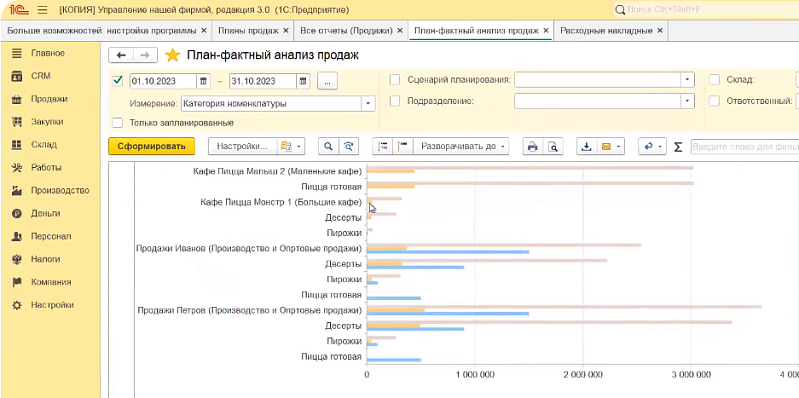
Task: Click the period selection ellipsis button
Action: pyautogui.click(x=328, y=81)
